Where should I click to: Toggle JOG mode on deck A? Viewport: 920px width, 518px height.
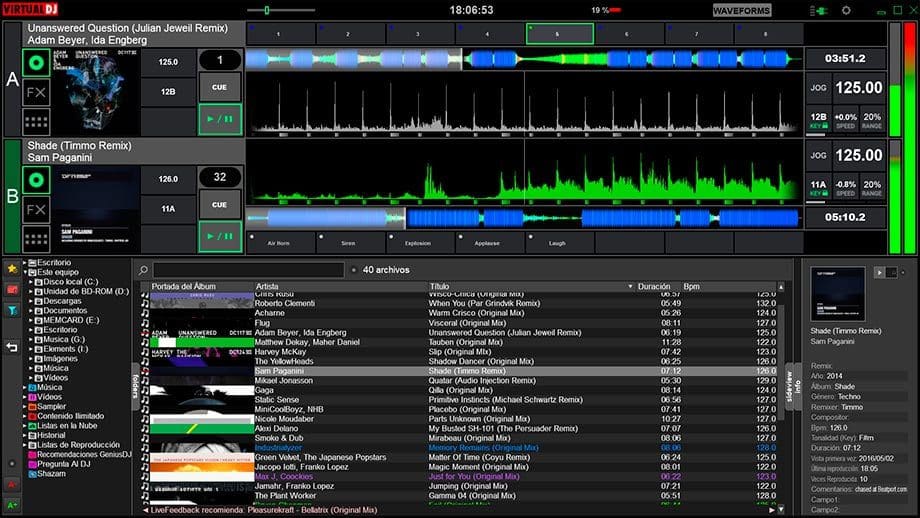click(x=818, y=88)
